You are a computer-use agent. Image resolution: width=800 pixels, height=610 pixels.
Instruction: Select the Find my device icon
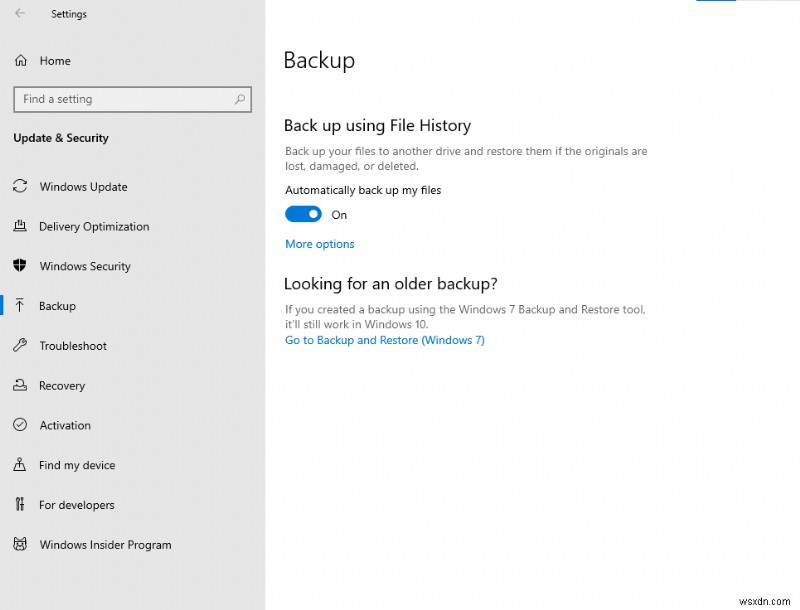(19, 465)
